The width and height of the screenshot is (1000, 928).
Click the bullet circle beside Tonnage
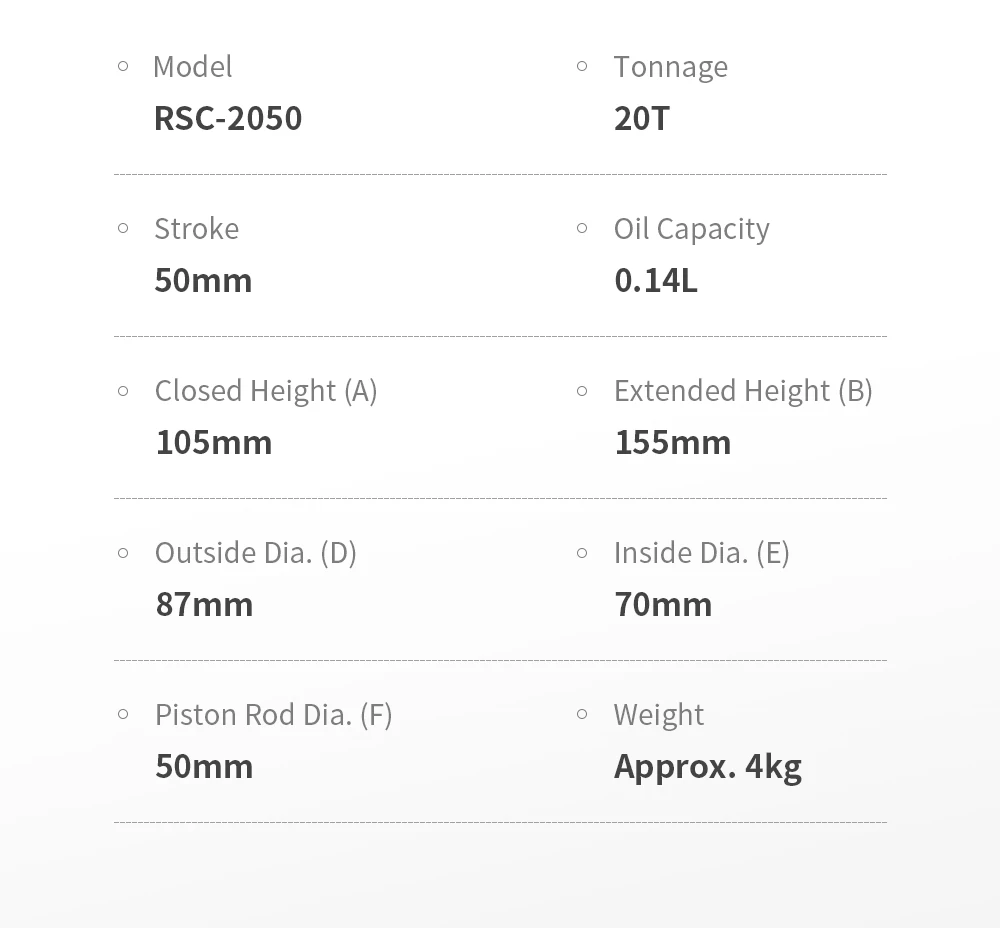[582, 66]
